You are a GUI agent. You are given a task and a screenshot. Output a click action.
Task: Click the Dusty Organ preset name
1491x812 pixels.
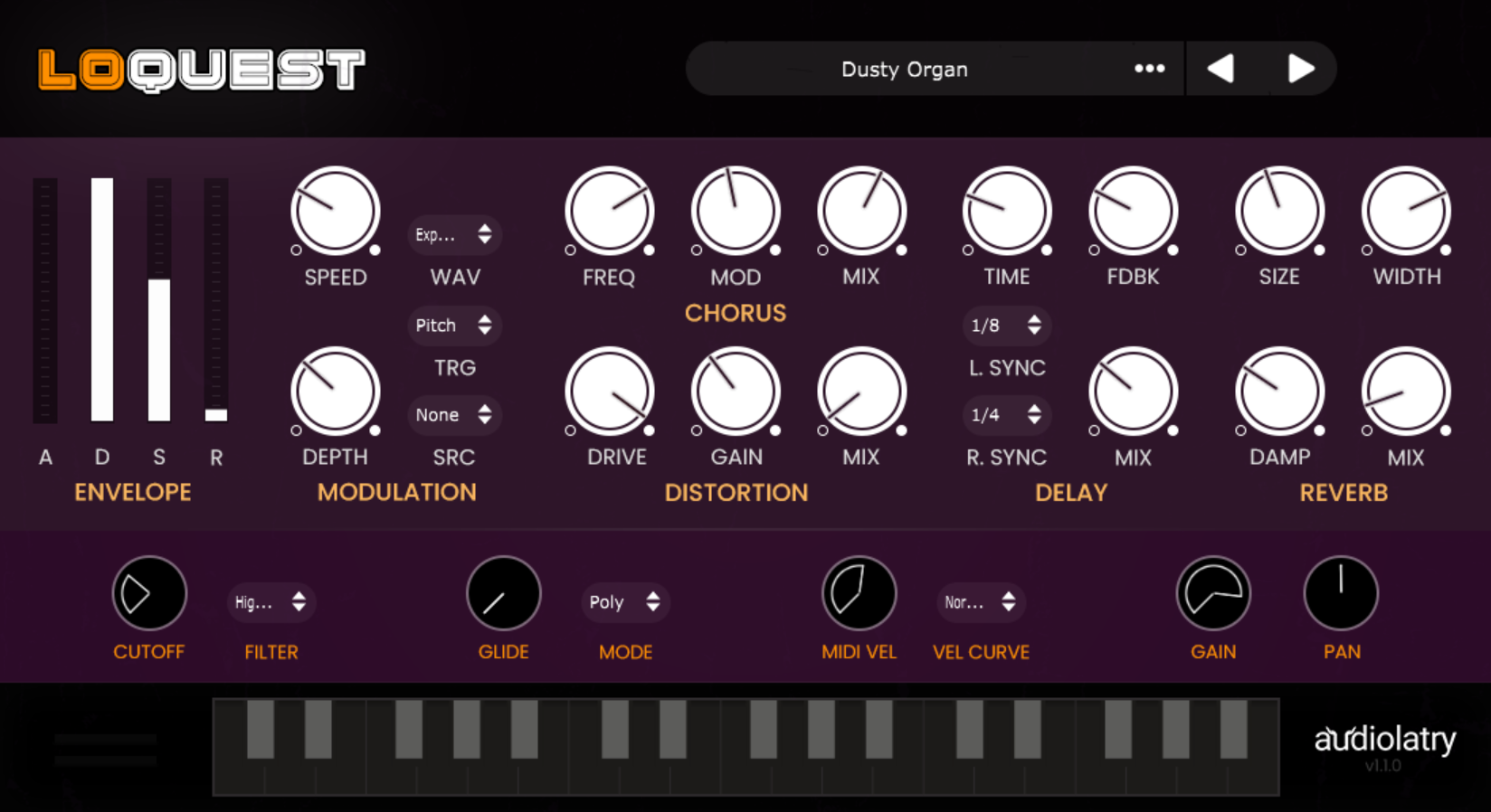904,70
